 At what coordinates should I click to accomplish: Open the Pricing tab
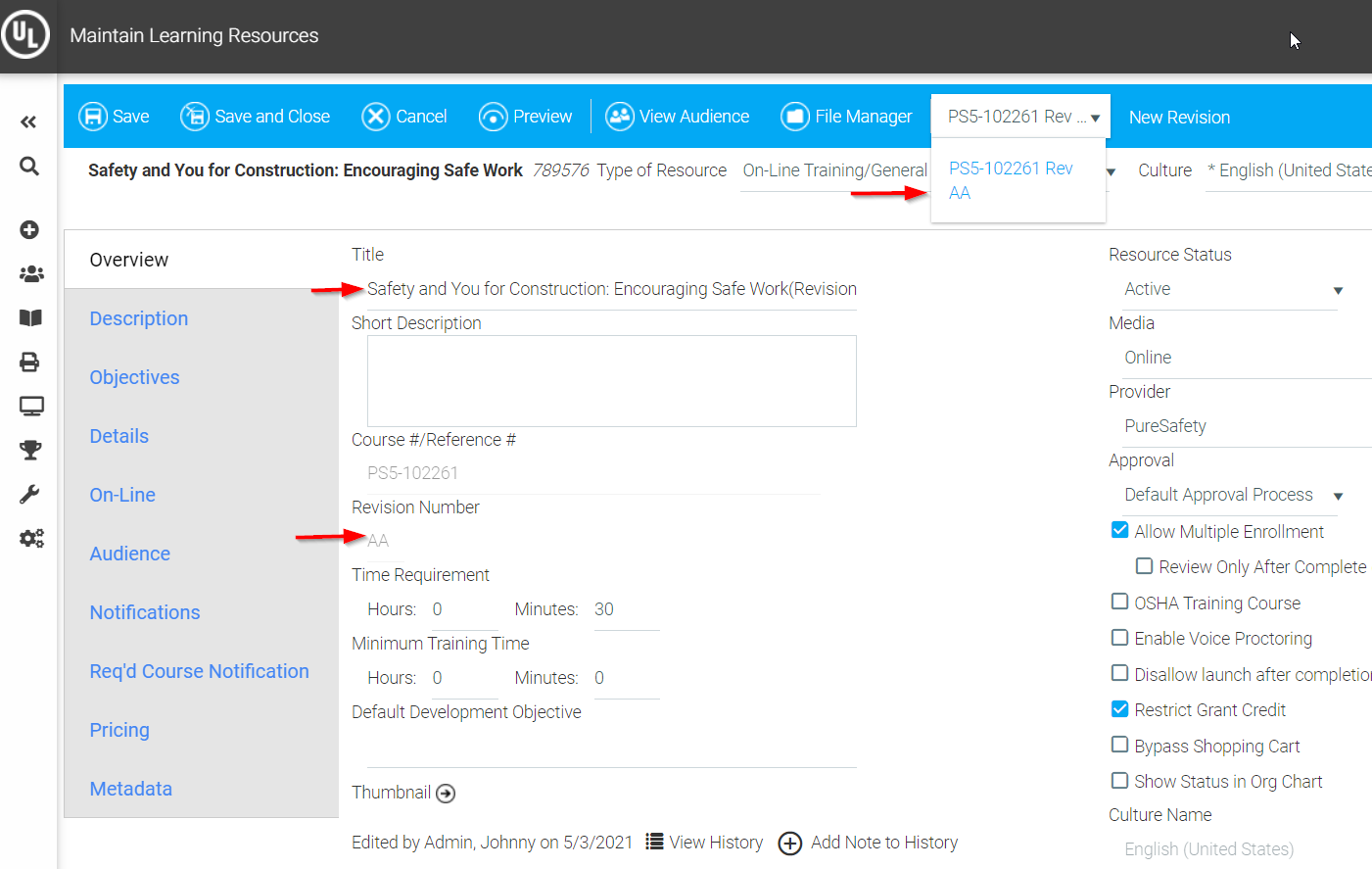[119, 730]
